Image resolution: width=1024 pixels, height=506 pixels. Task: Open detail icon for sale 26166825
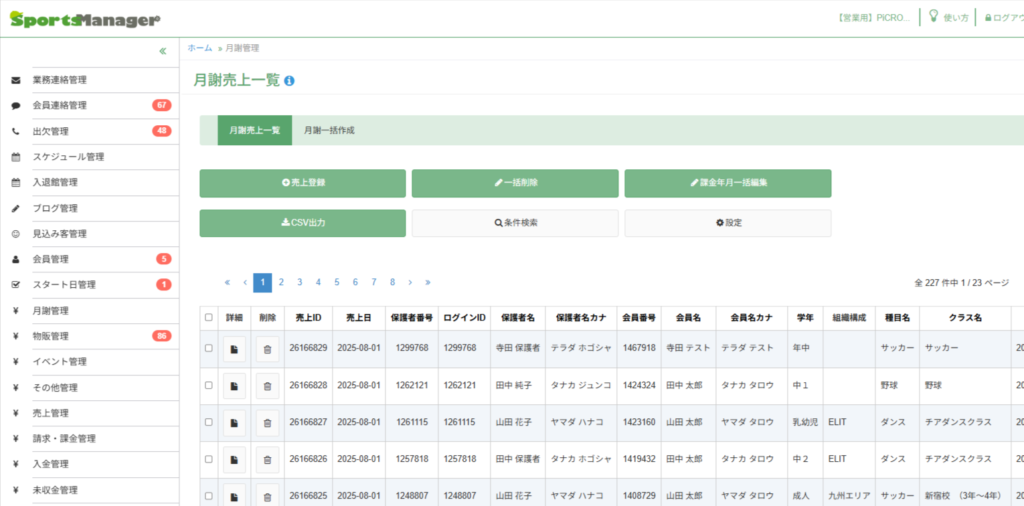[234, 496]
